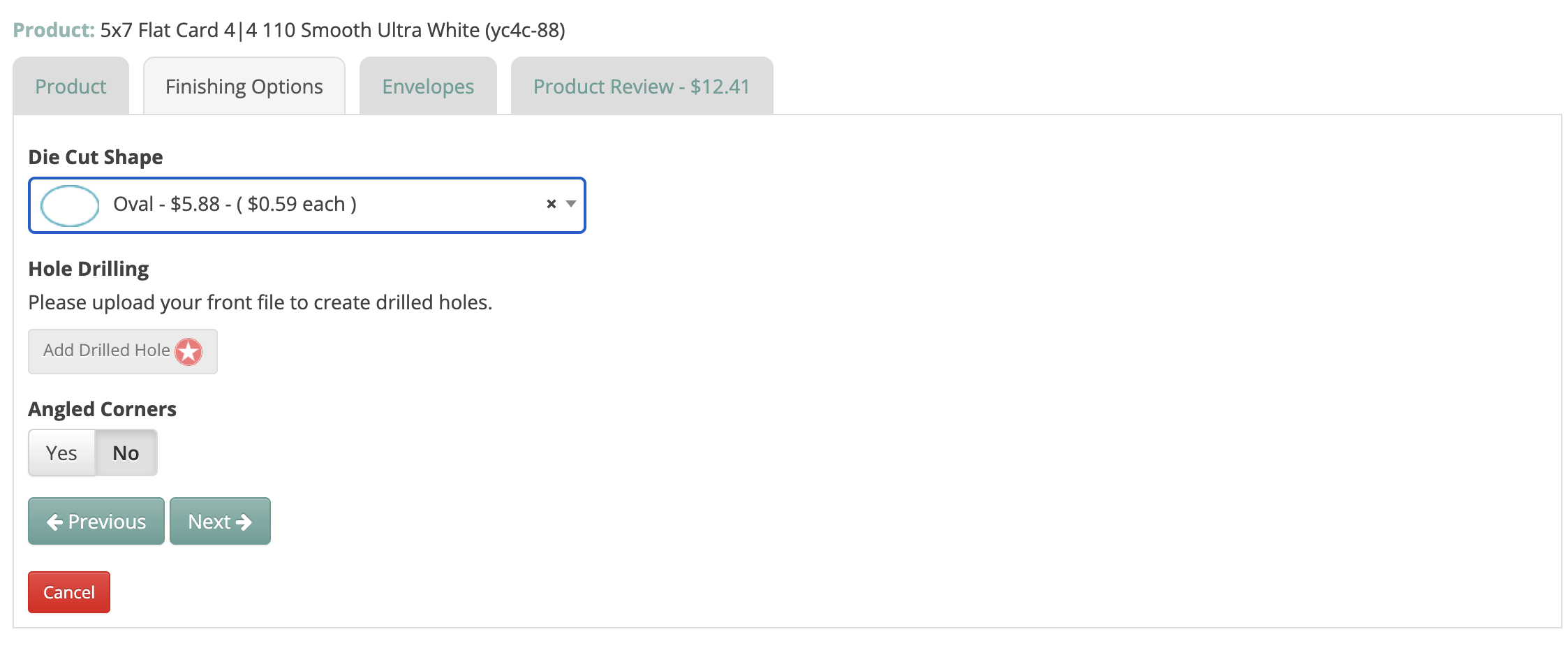This screenshot has height=655, width=1568.
Task: Click the Die Cut Shape label
Action: (x=96, y=157)
